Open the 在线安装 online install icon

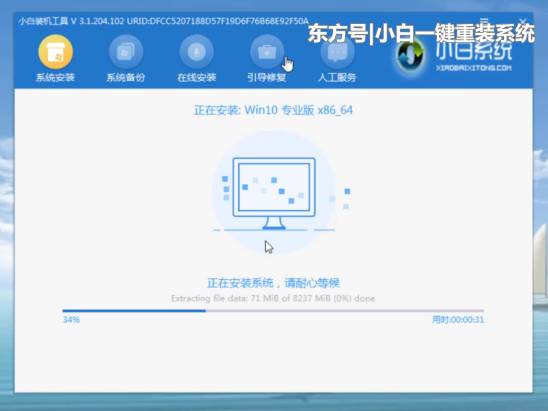tap(196, 52)
